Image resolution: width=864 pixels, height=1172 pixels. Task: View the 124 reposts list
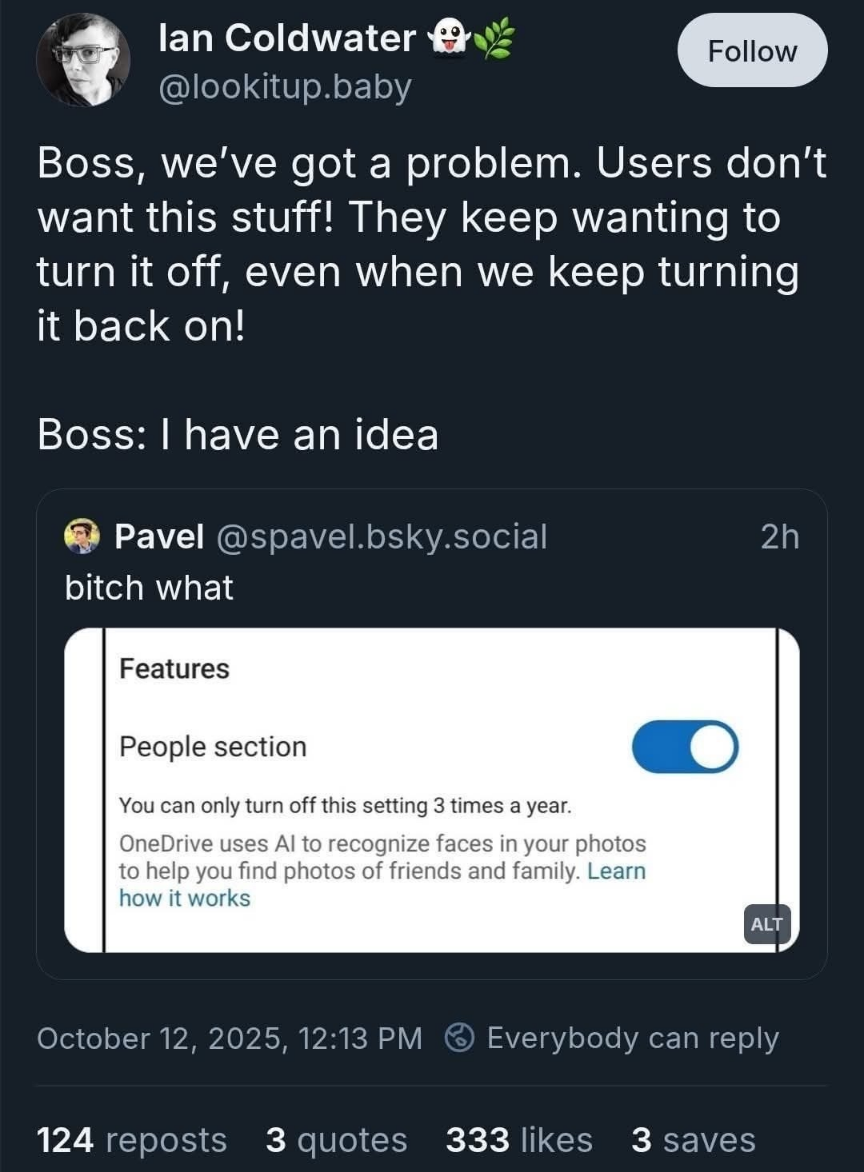pos(132,1140)
